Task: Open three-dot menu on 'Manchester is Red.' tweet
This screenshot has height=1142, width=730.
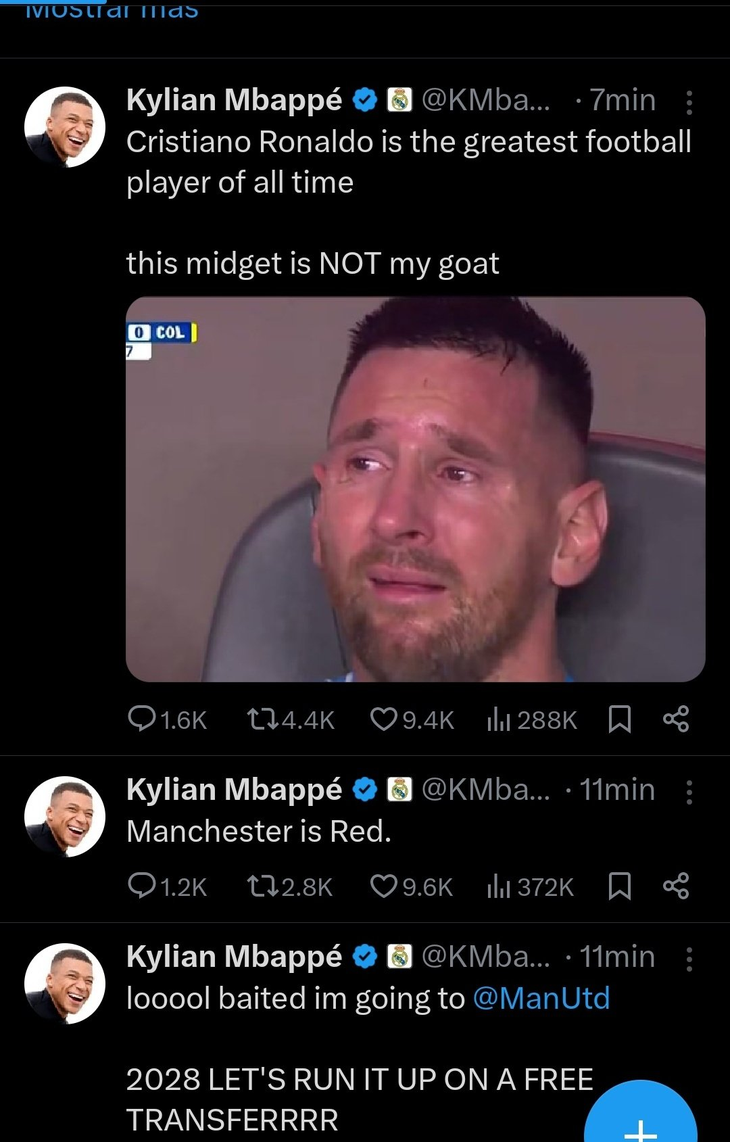Action: 688,792
